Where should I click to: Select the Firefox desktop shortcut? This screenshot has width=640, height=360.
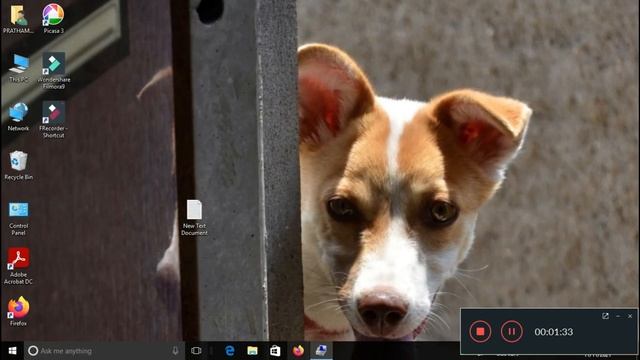(x=18, y=311)
